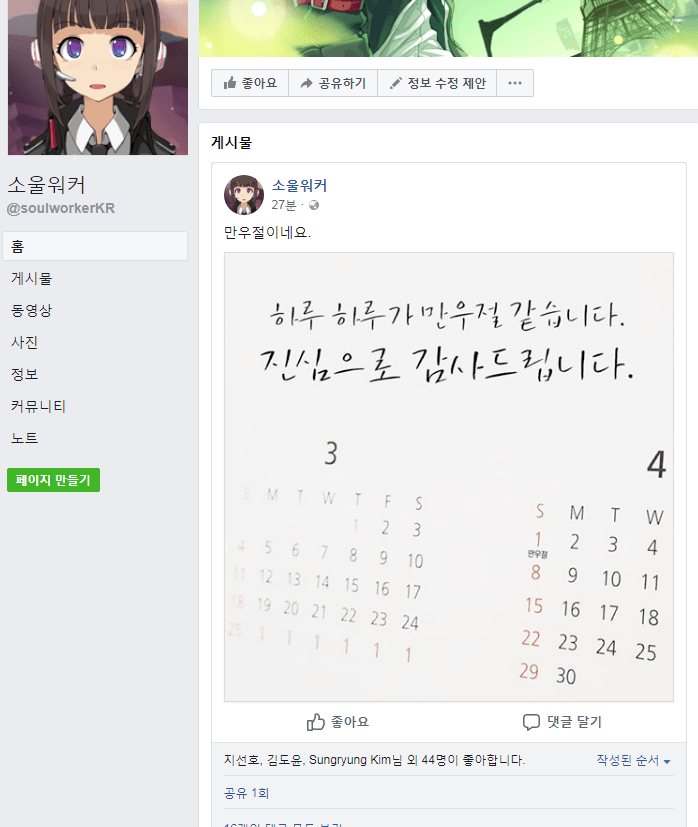This screenshot has height=827, width=698.
Task: Open comment box via 댓글 달기 icon
Action: click(531, 722)
